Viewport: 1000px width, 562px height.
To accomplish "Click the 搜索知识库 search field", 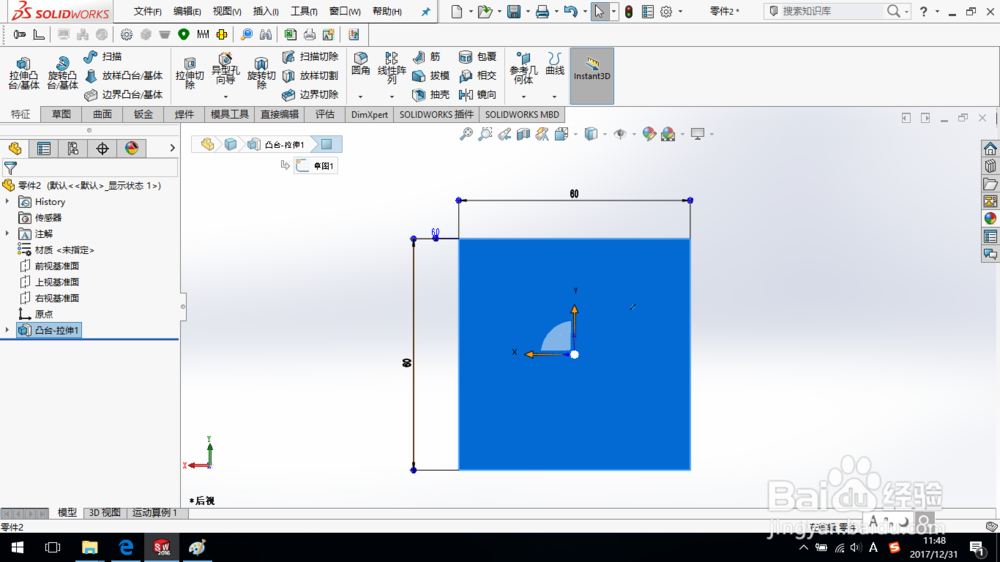I will click(829, 11).
